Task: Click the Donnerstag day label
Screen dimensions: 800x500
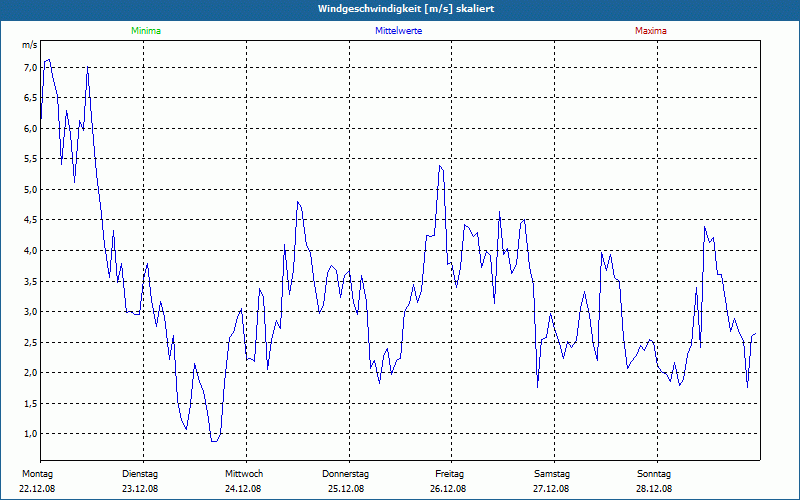Action: (345, 474)
